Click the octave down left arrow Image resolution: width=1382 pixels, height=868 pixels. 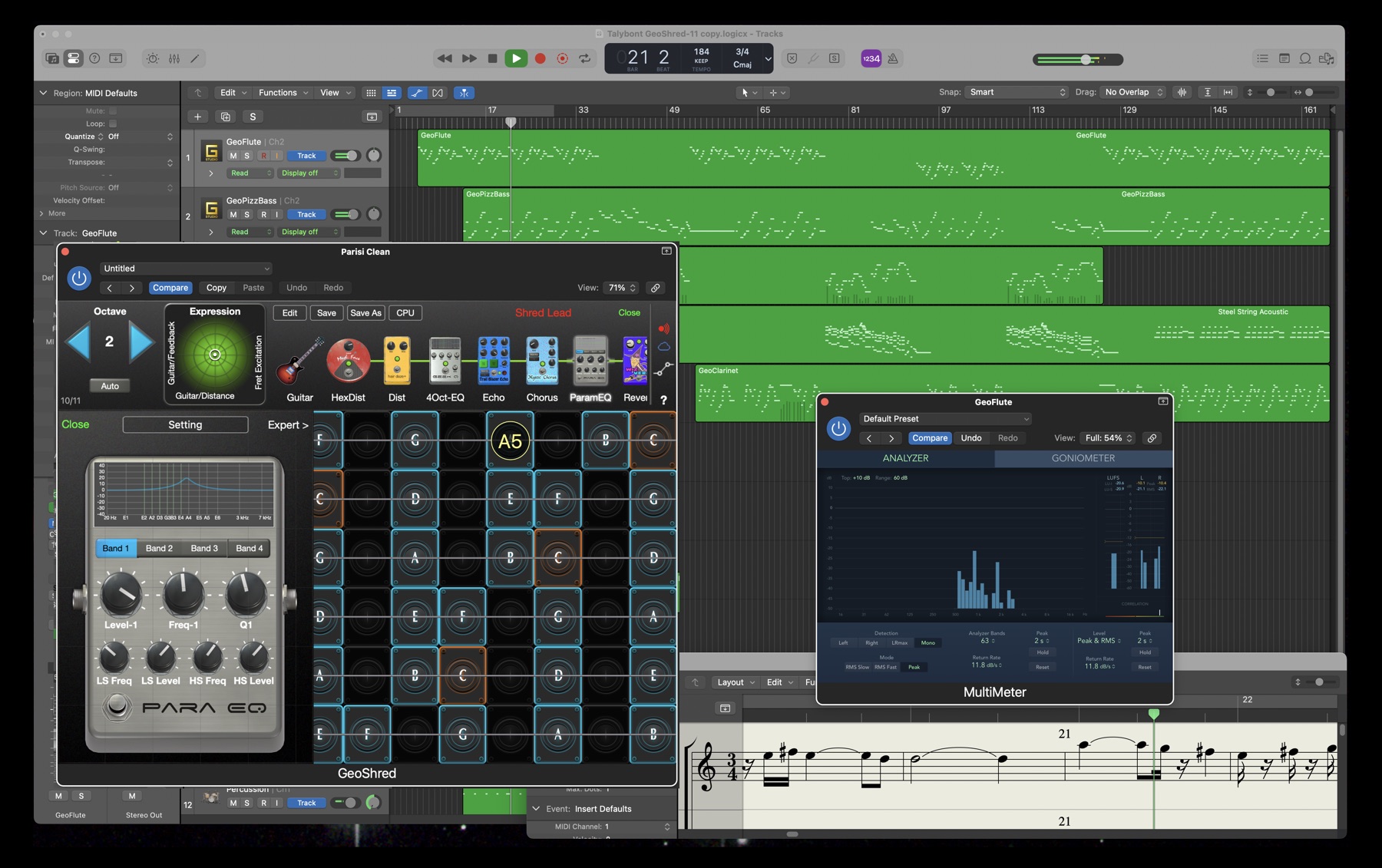(x=78, y=342)
